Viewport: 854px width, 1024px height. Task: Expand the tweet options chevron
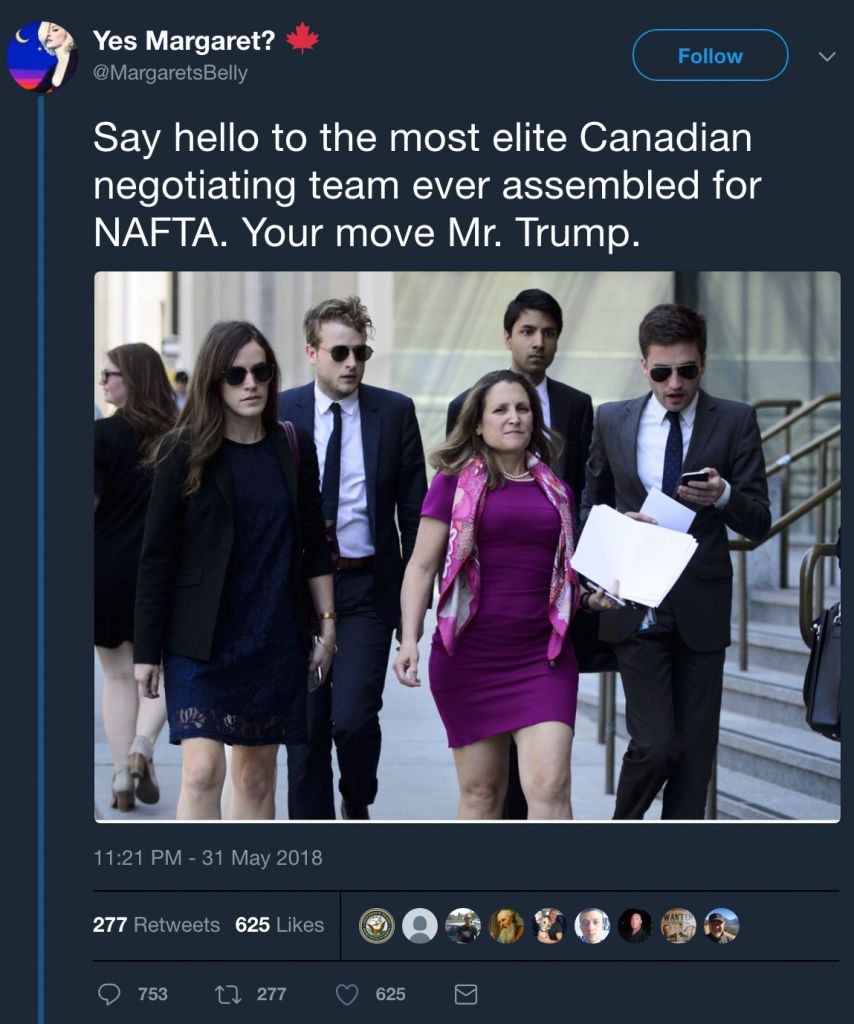tap(827, 56)
